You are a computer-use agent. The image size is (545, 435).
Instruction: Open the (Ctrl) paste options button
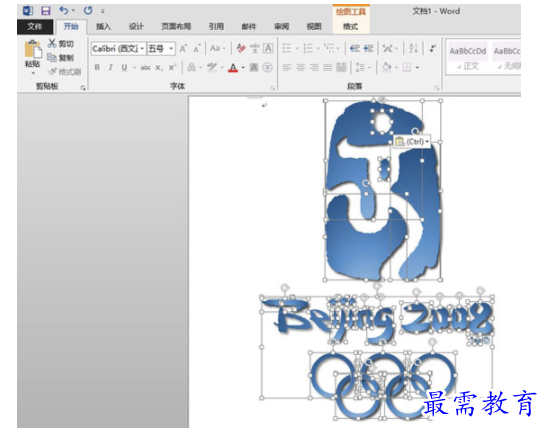click(412, 142)
